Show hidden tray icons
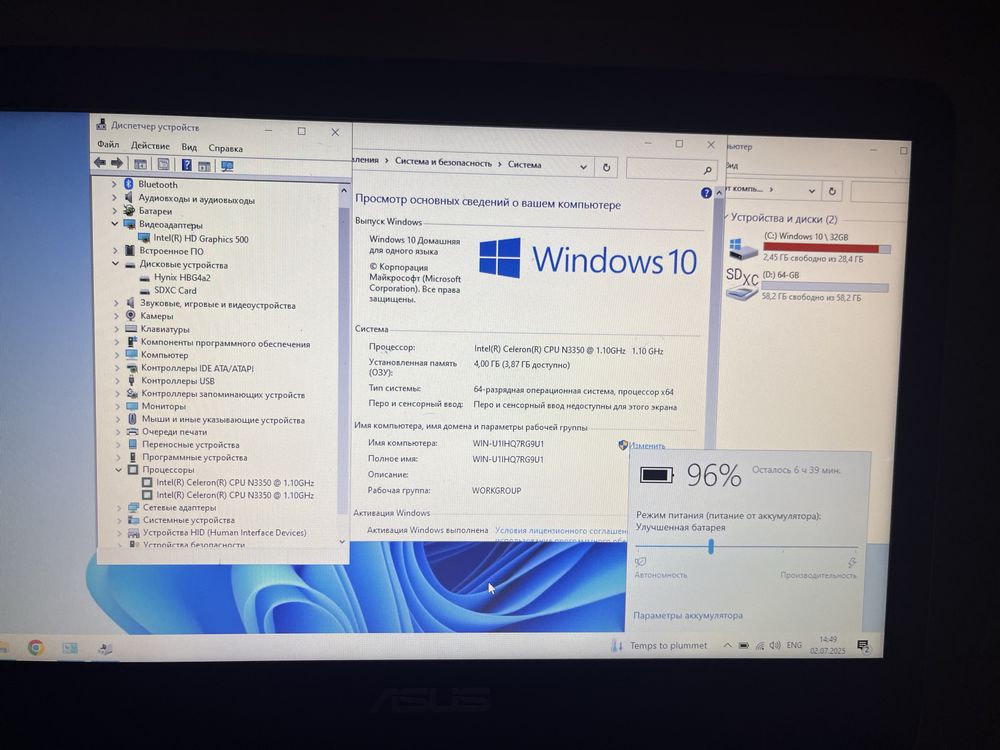The width and height of the screenshot is (1000, 750). 727,645
